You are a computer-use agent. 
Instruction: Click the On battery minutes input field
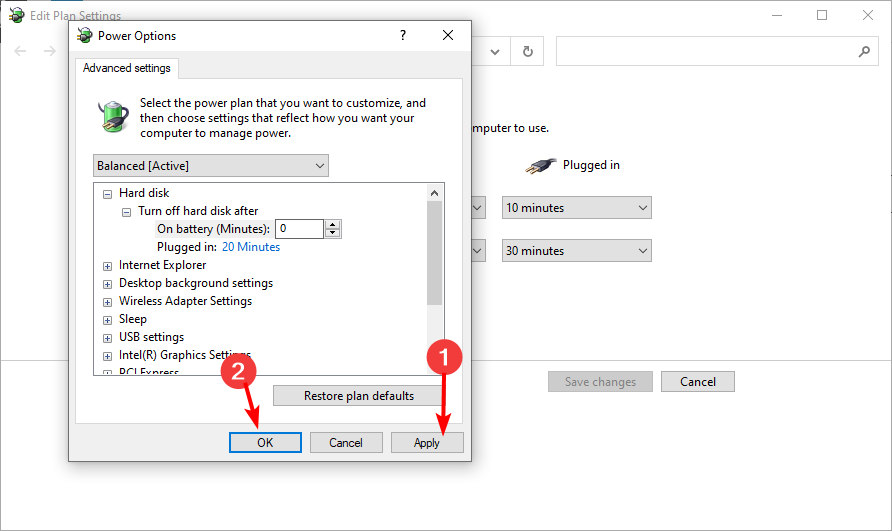[299, 229]
